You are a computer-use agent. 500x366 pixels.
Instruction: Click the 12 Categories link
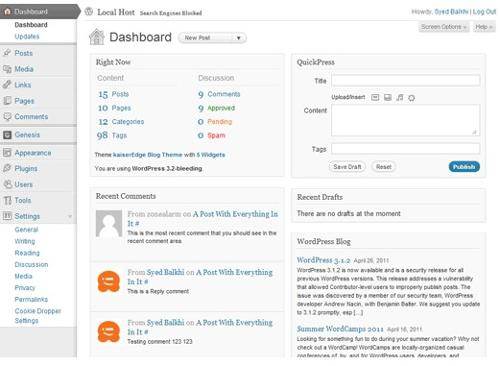coord(121,122)
